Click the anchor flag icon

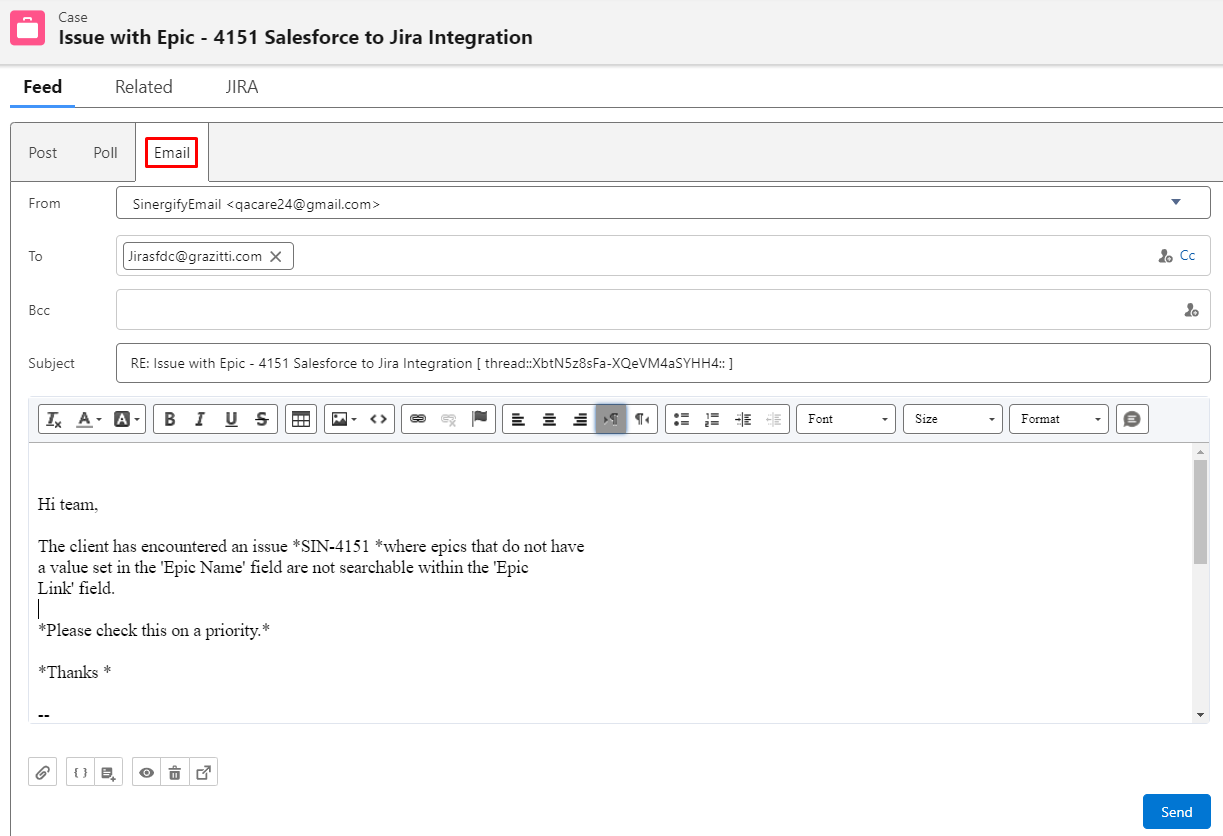[480, 419]
